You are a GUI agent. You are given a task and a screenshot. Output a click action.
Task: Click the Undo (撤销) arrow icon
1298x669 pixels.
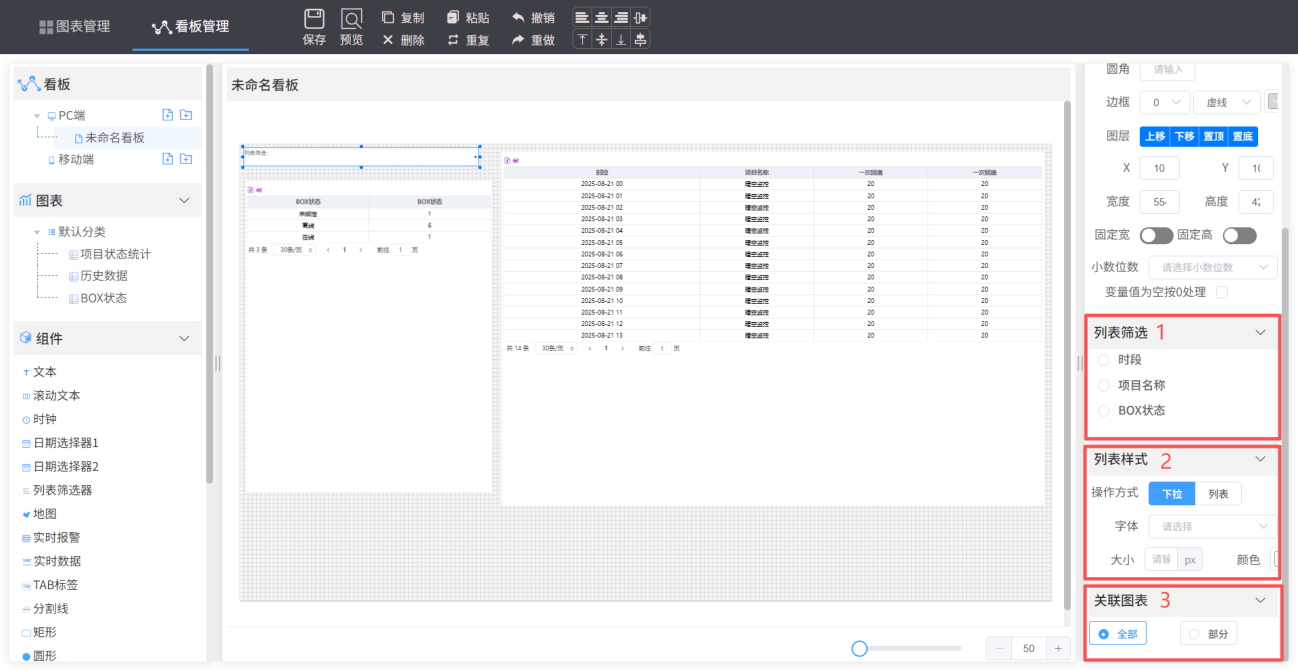[x=518, y=18]
